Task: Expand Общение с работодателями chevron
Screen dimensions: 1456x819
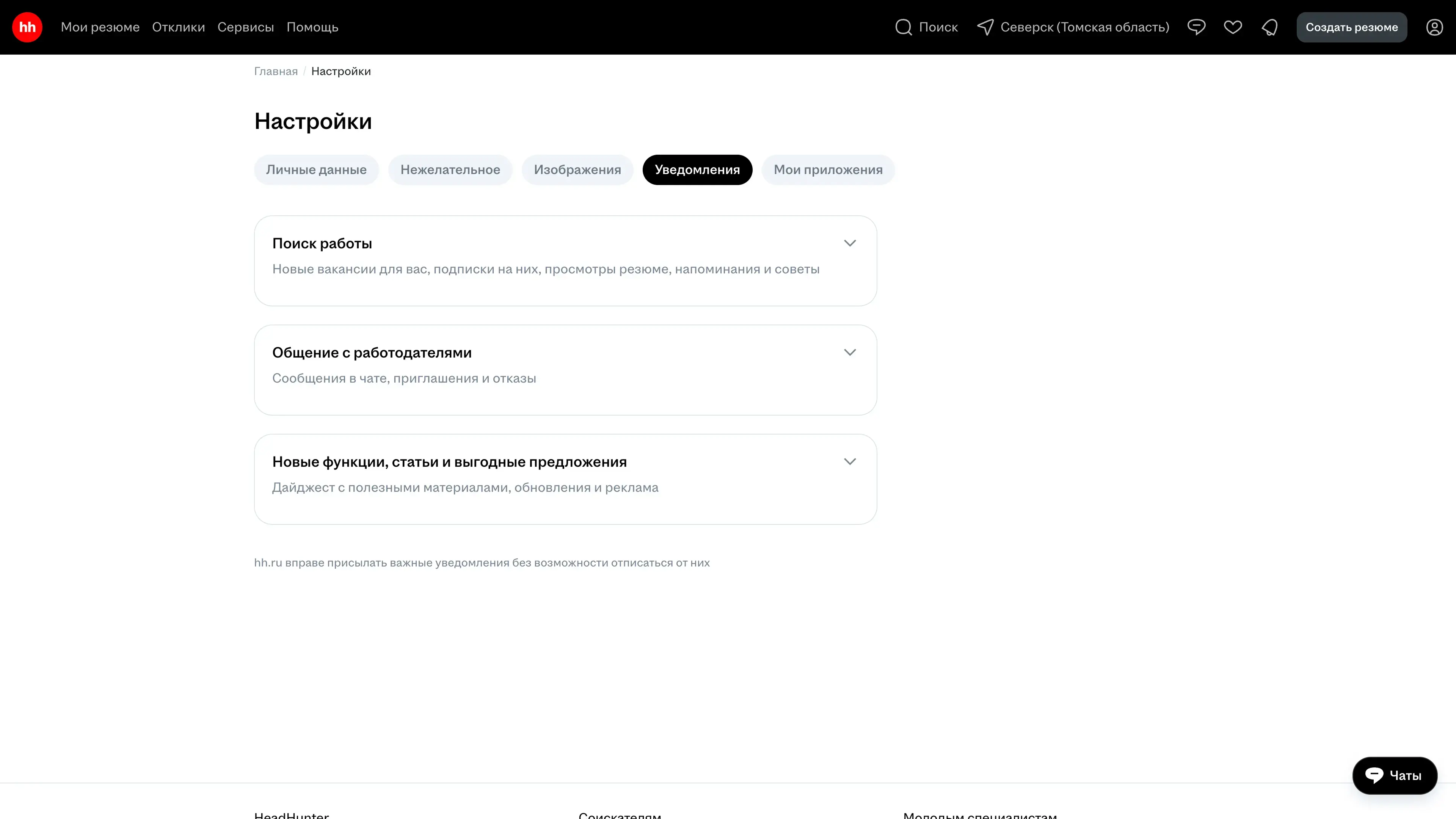Action: pyautogui.click(x=849, y=352)
